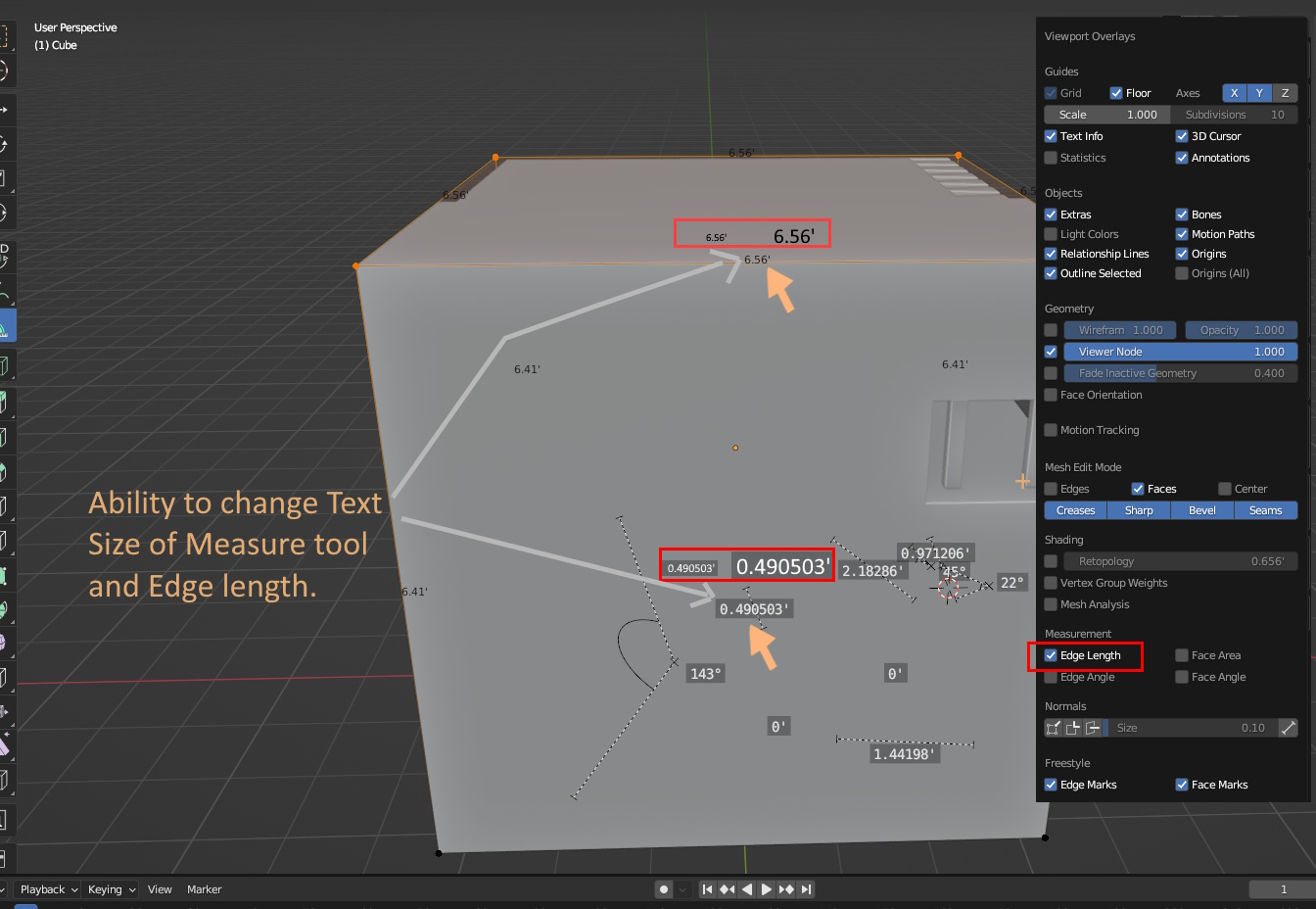Enable Face Orientation overlay
Viewport: 1316px width, 909px height.
click(x=1051, y=395)
